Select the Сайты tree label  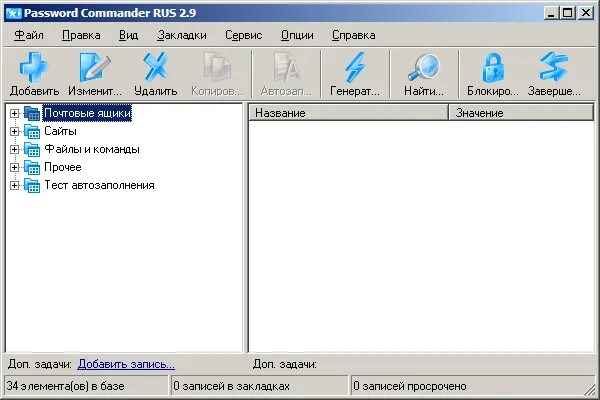point(60,131)
